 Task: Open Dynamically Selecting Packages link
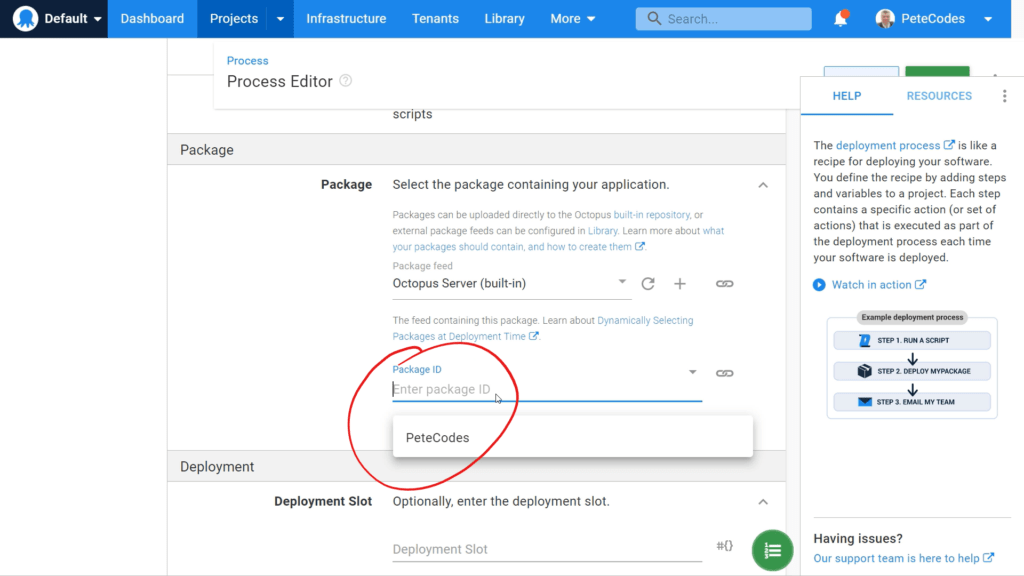tap(543, 328)
